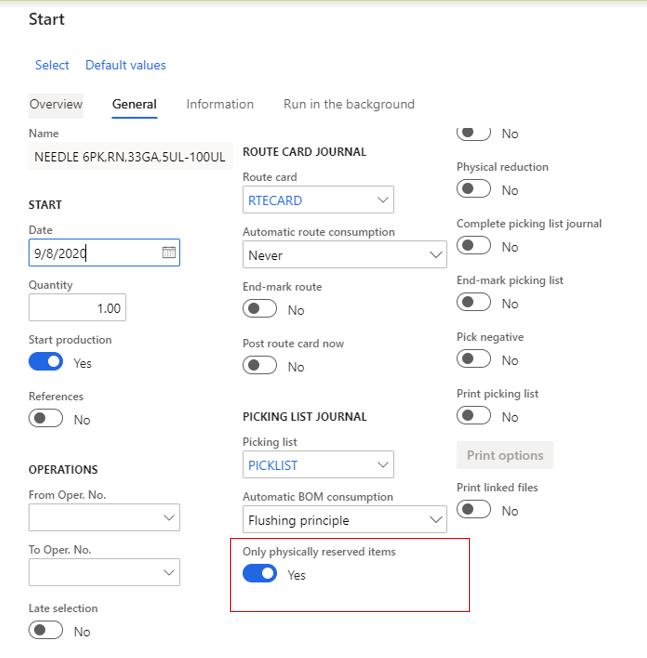Click the Quantity input field
Image resolution: width=647 pixels, height=658 pixels.
click(77, 308)
